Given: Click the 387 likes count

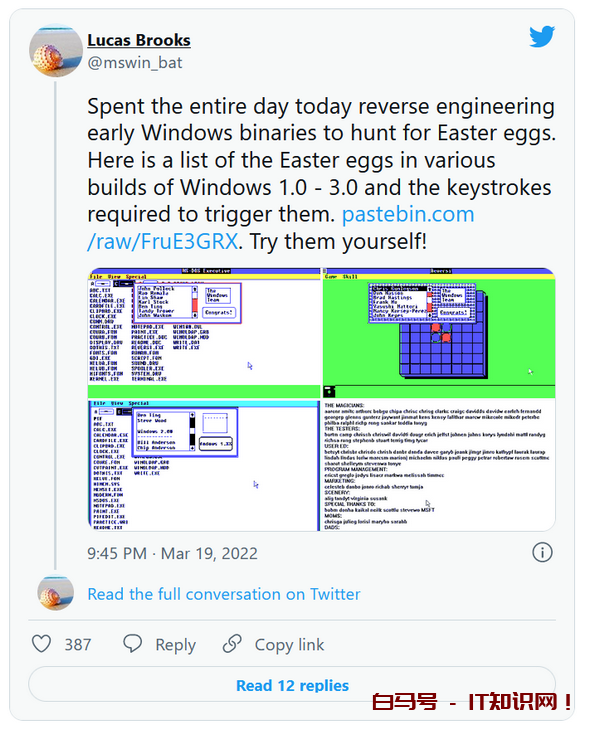Looking at the screenshot, I should click(78, 645).
